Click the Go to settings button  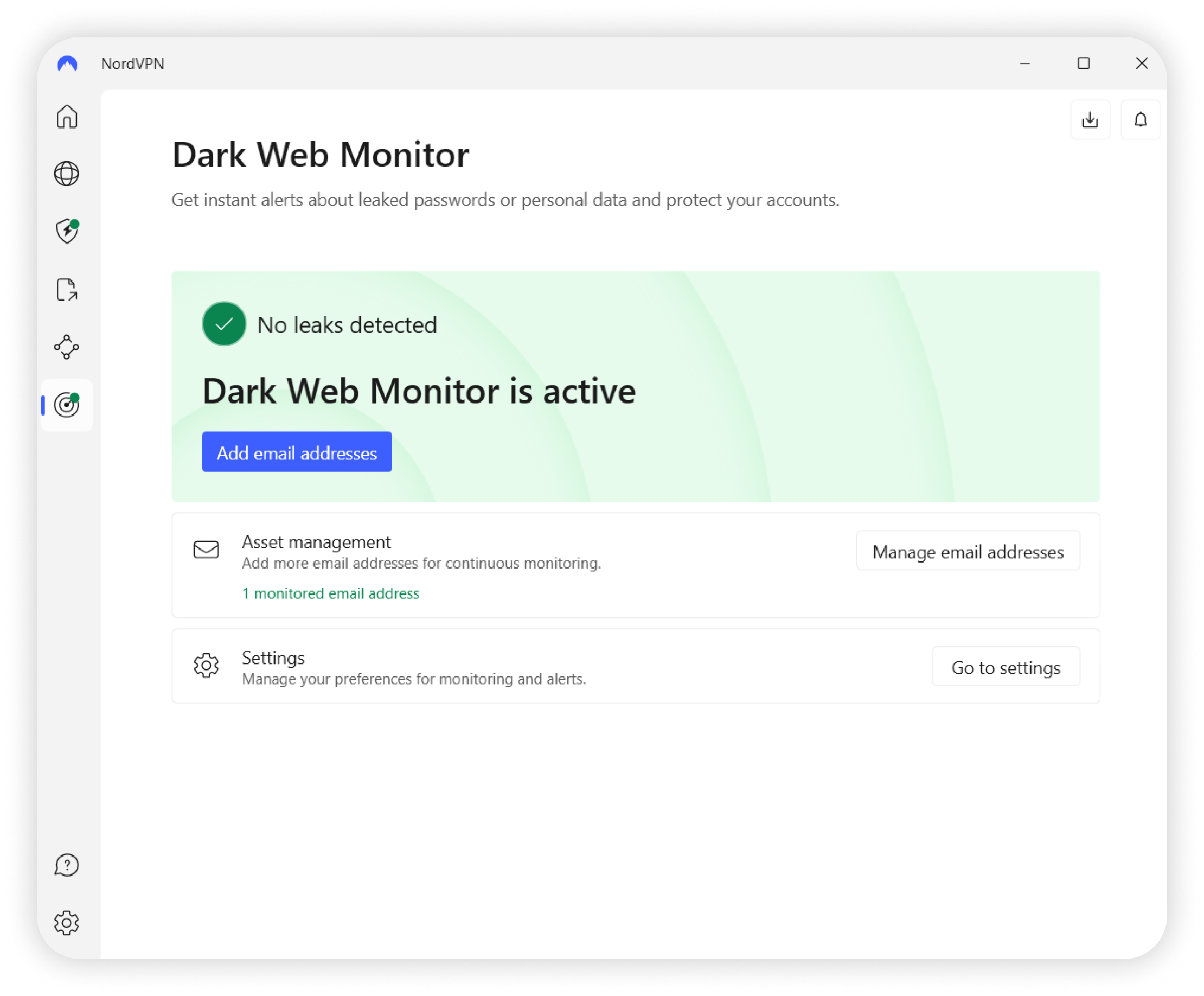(x=1006, y=667)
